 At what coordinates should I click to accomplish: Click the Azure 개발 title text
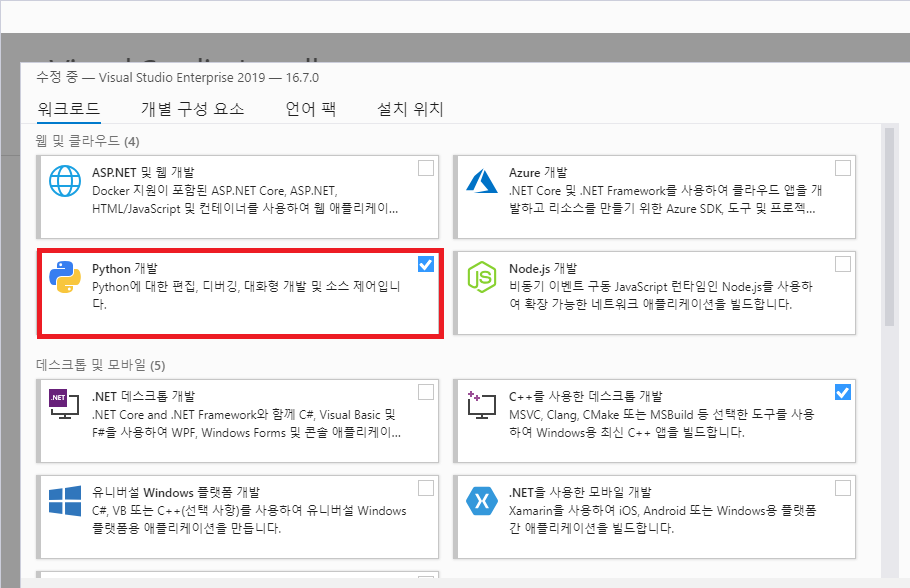click(x=538, y=172)
